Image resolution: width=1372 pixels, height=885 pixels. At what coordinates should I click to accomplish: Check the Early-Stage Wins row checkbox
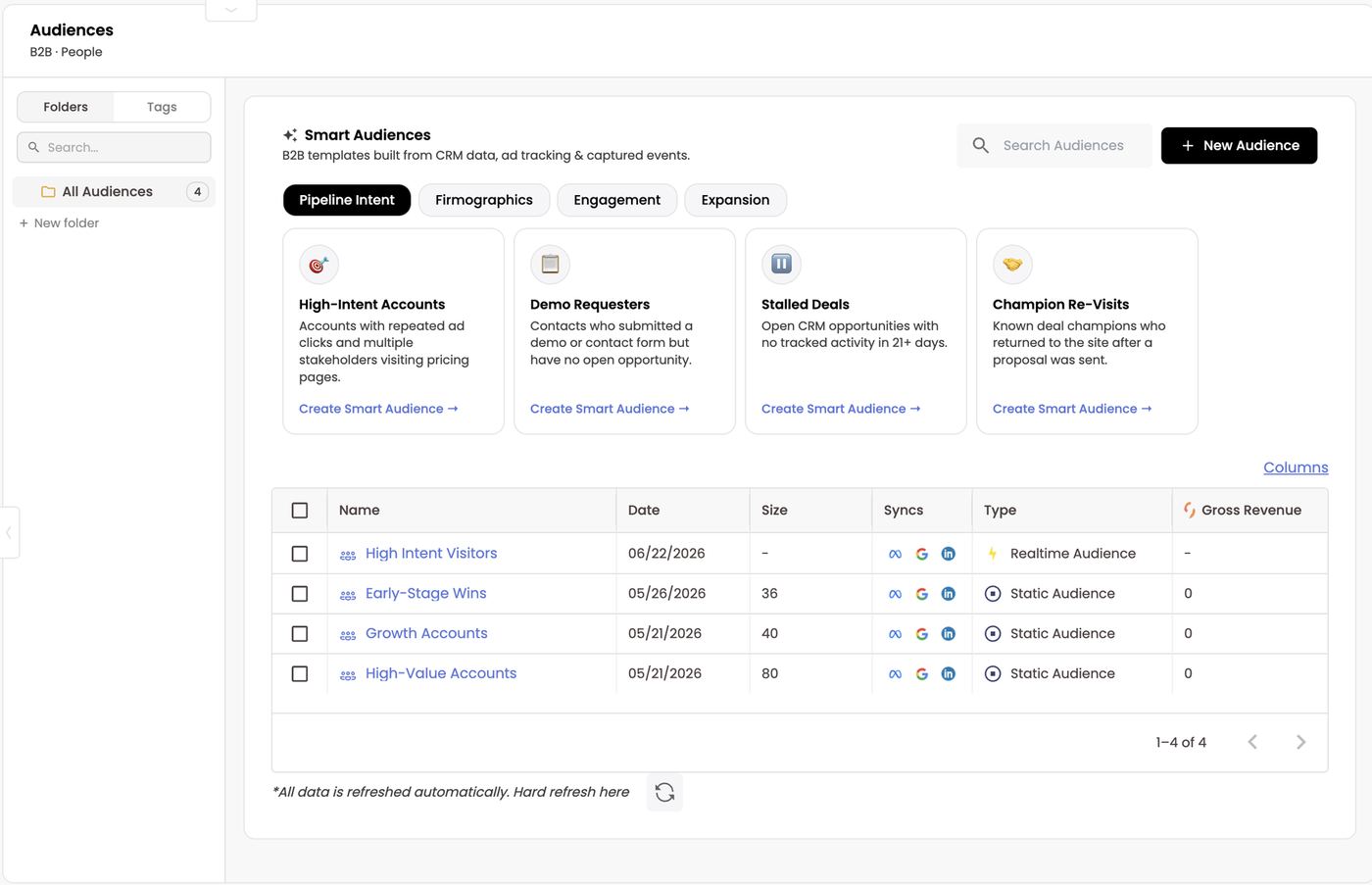click(300, 594)
